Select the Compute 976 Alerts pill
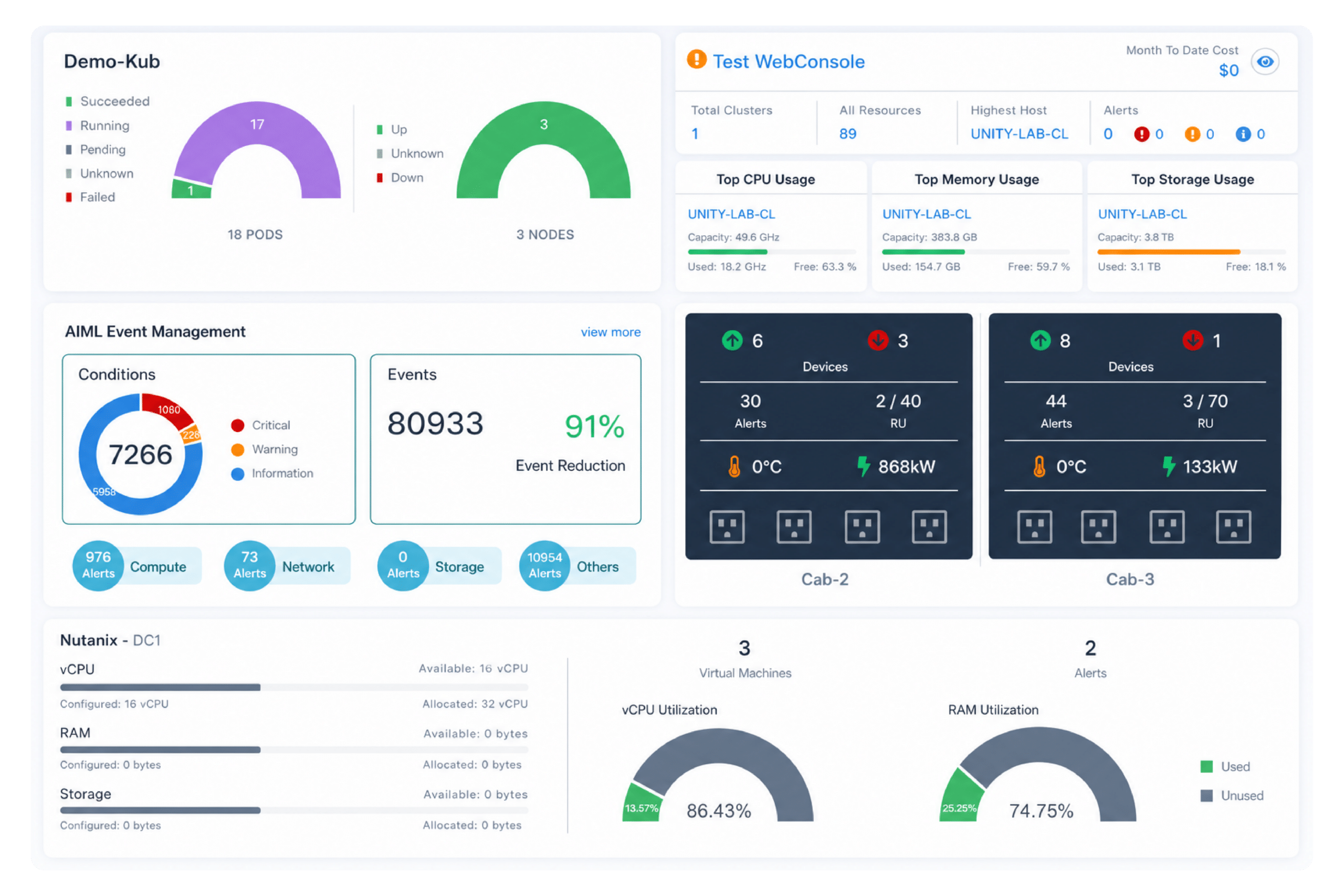 click(x=137, y=566)
